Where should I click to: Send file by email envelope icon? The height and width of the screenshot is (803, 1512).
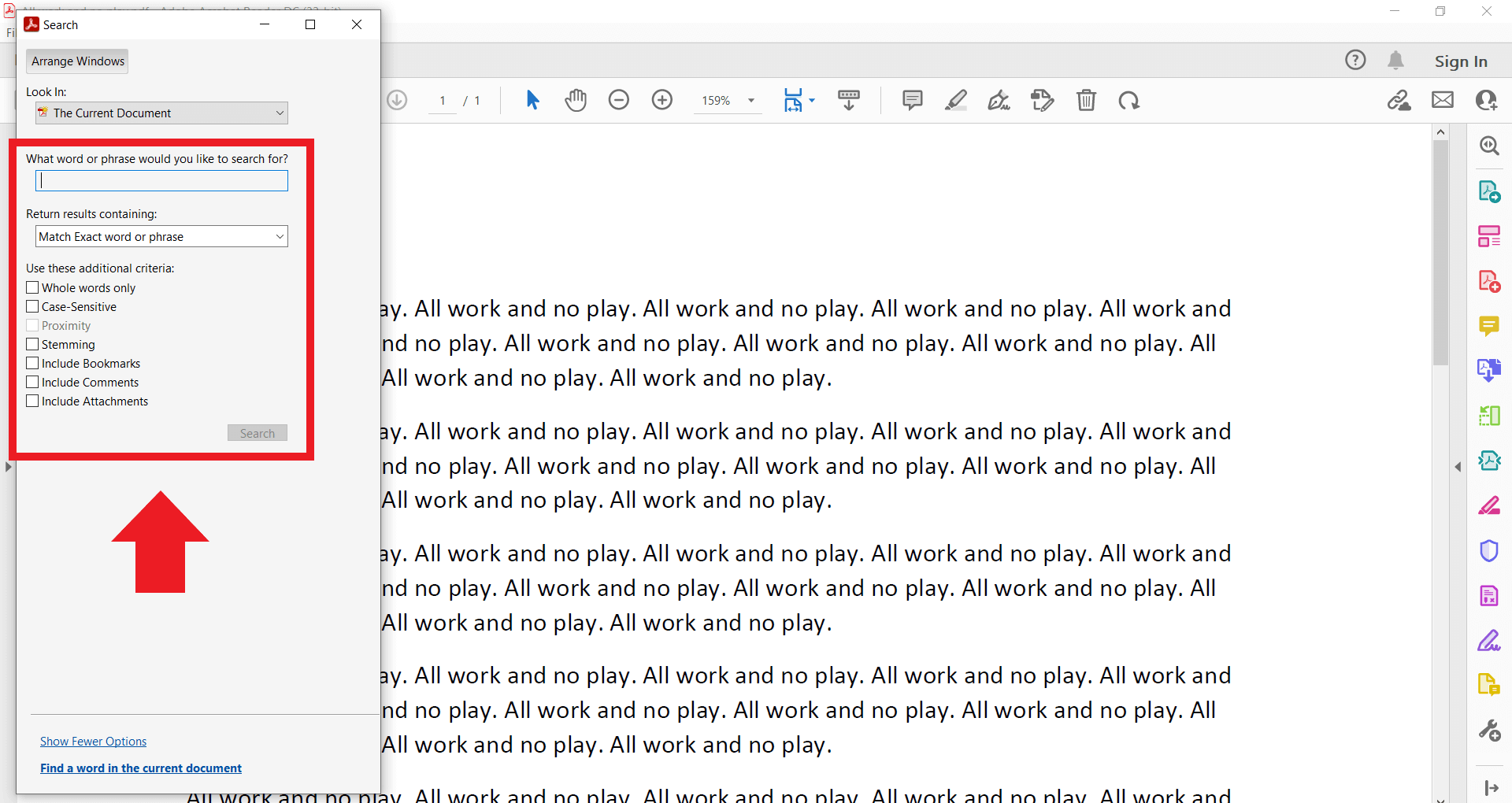coord(1443,100)
